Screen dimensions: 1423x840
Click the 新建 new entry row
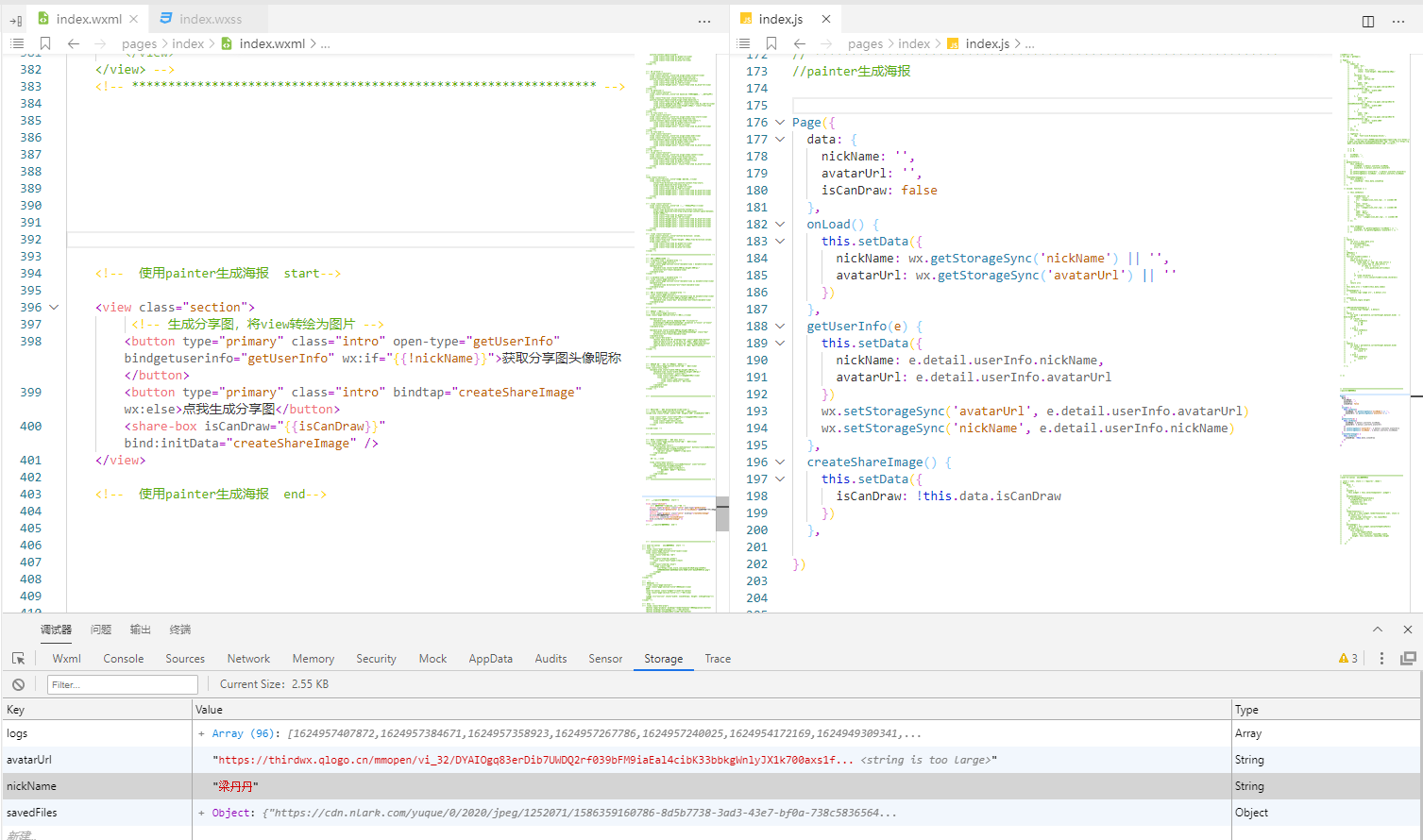point(21,834)
